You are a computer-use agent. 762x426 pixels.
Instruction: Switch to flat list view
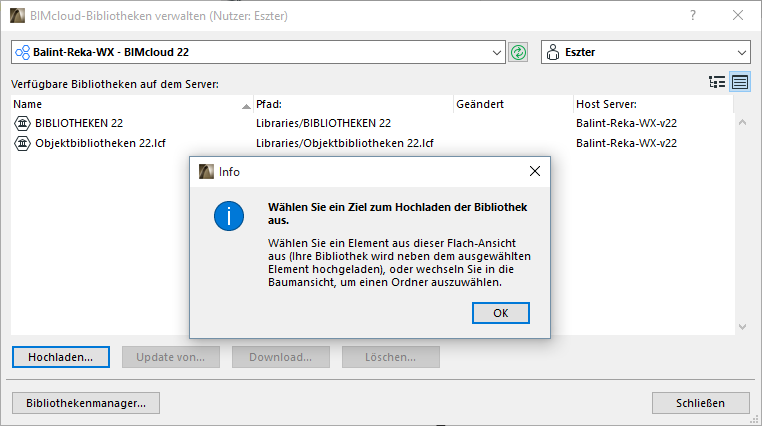point(740,82)
